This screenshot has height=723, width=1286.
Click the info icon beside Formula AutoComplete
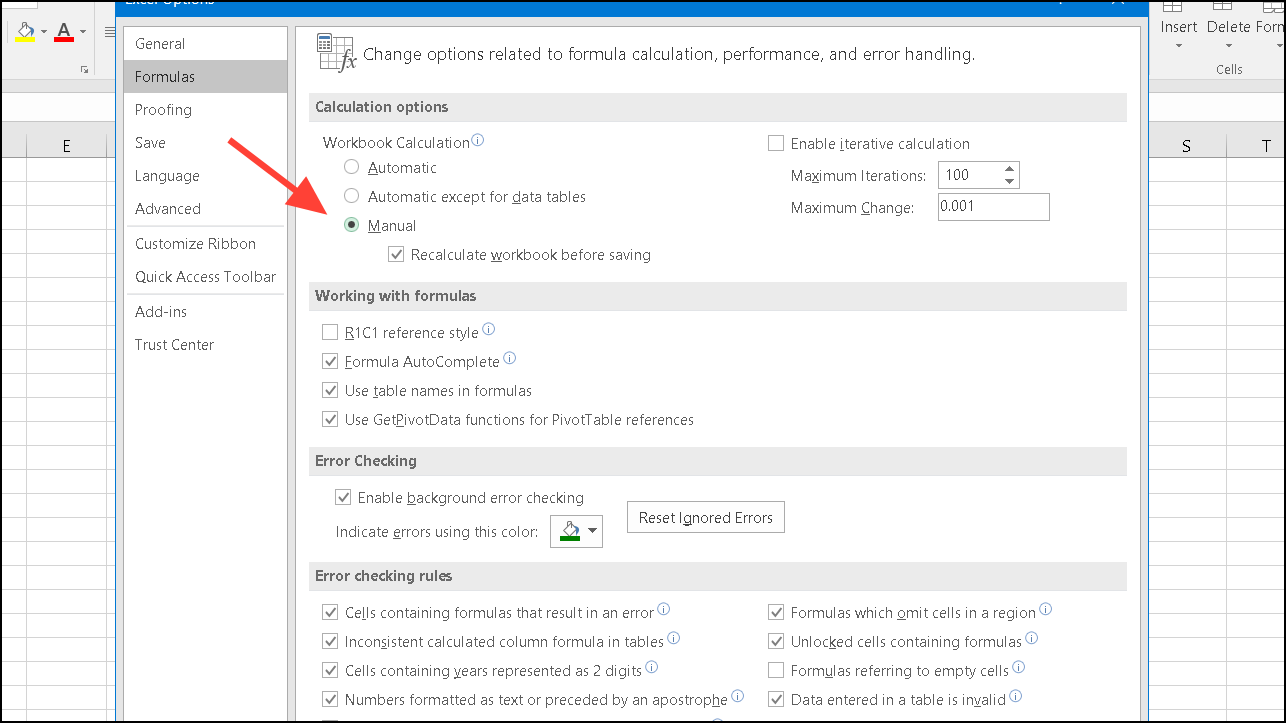[509, 357]
